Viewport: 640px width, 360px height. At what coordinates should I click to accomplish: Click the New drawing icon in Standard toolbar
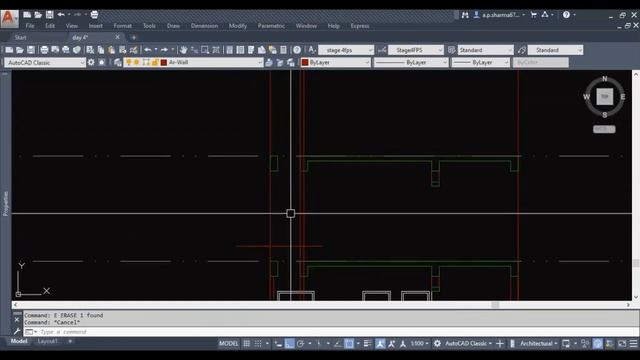(9, 50)
